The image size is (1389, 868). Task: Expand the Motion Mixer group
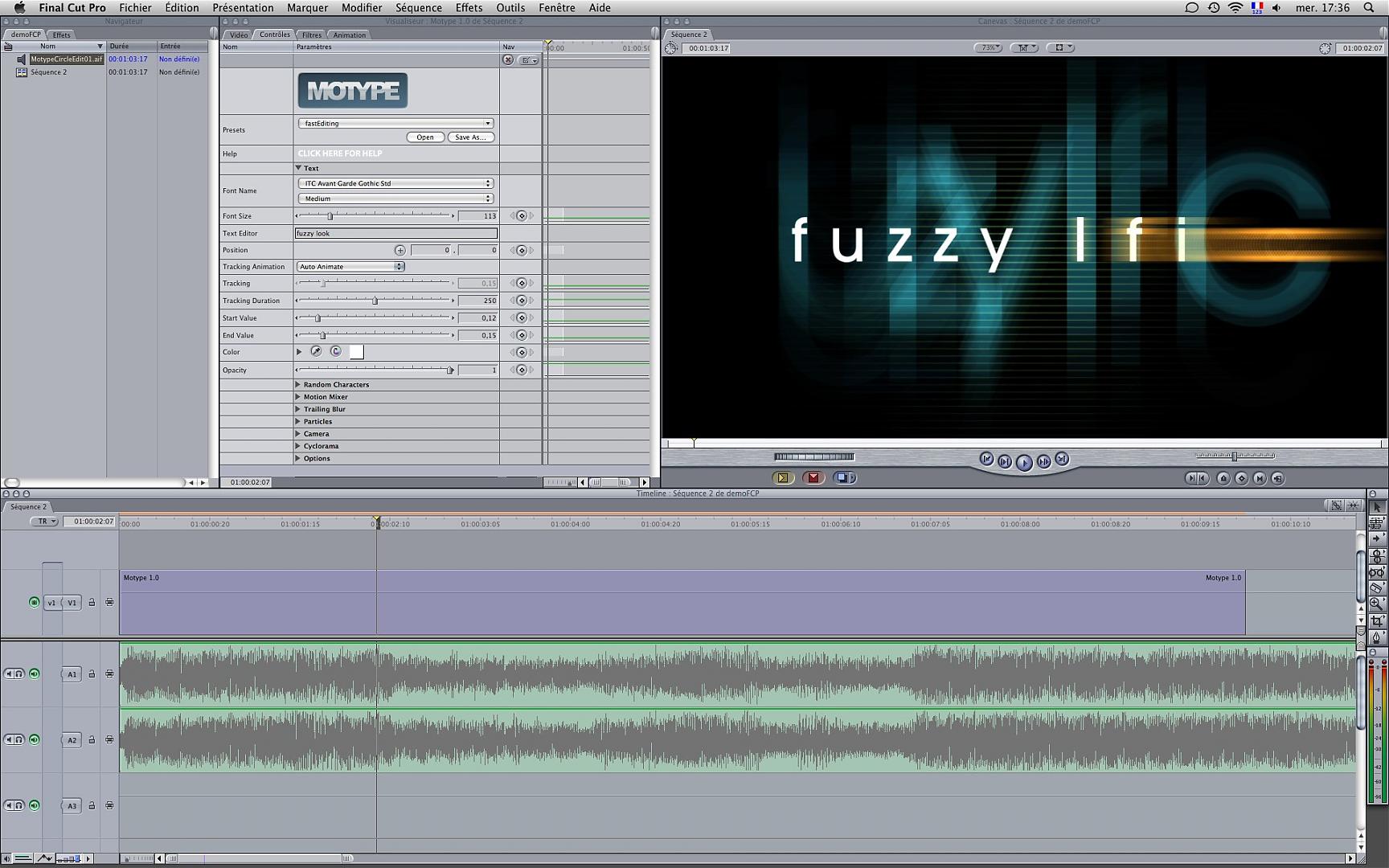298,397
